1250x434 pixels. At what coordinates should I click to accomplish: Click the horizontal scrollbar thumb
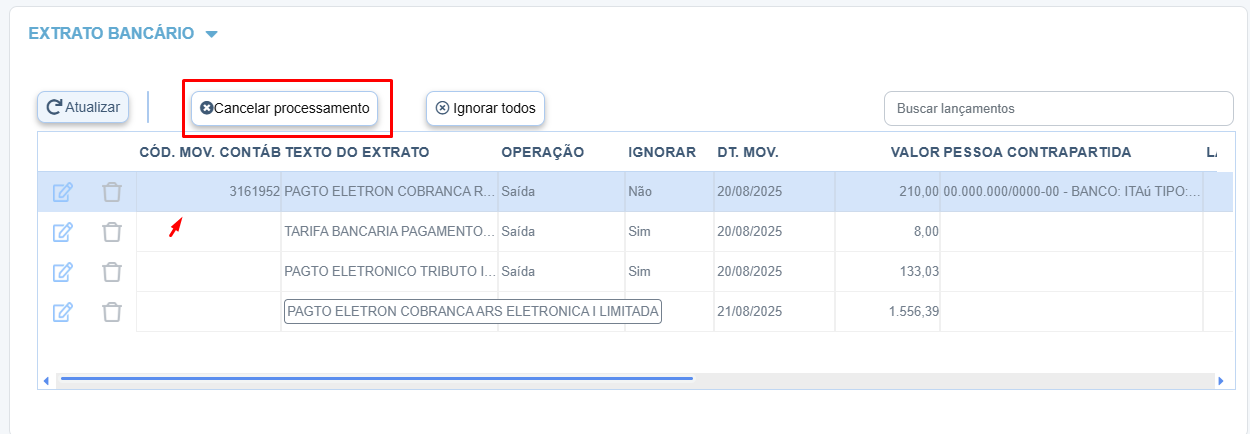(375, 379)
